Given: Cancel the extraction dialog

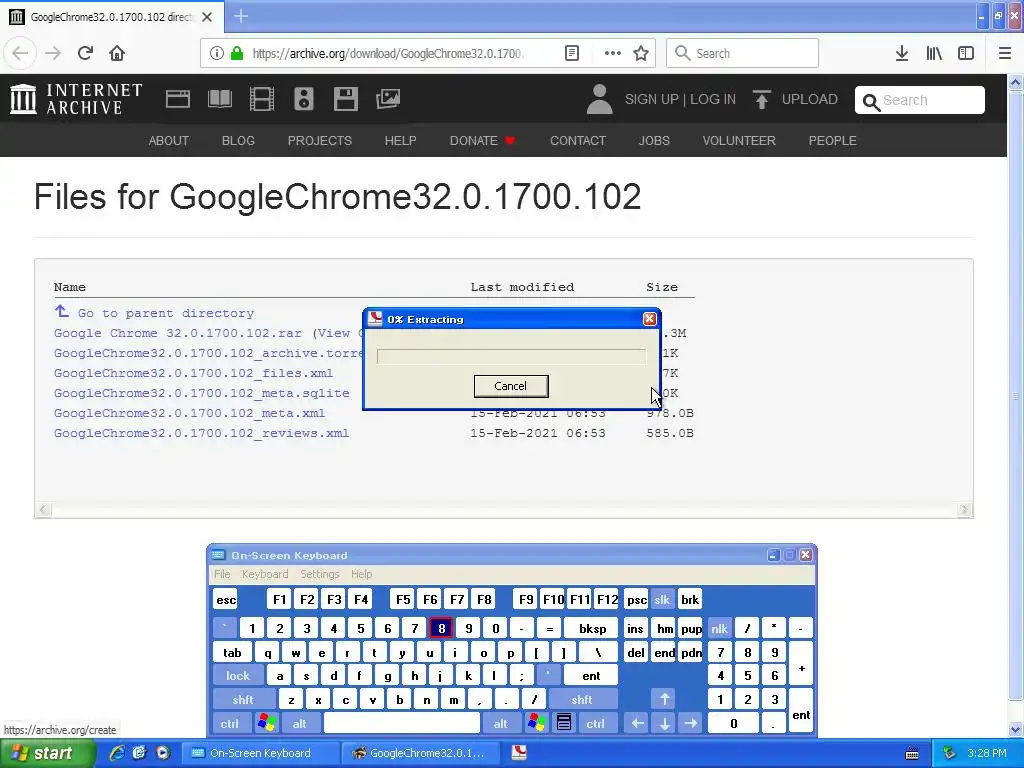Looking at the screenshot, I should [511, 386].
